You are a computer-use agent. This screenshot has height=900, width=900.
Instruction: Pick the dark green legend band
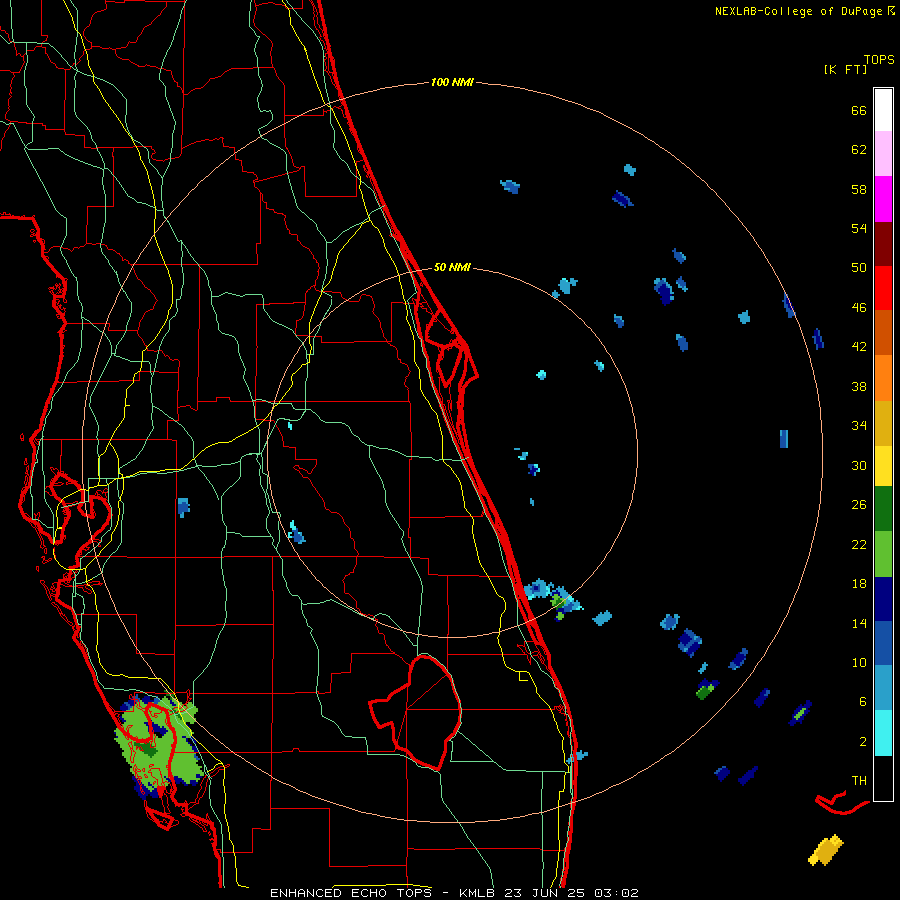(883, 509)
